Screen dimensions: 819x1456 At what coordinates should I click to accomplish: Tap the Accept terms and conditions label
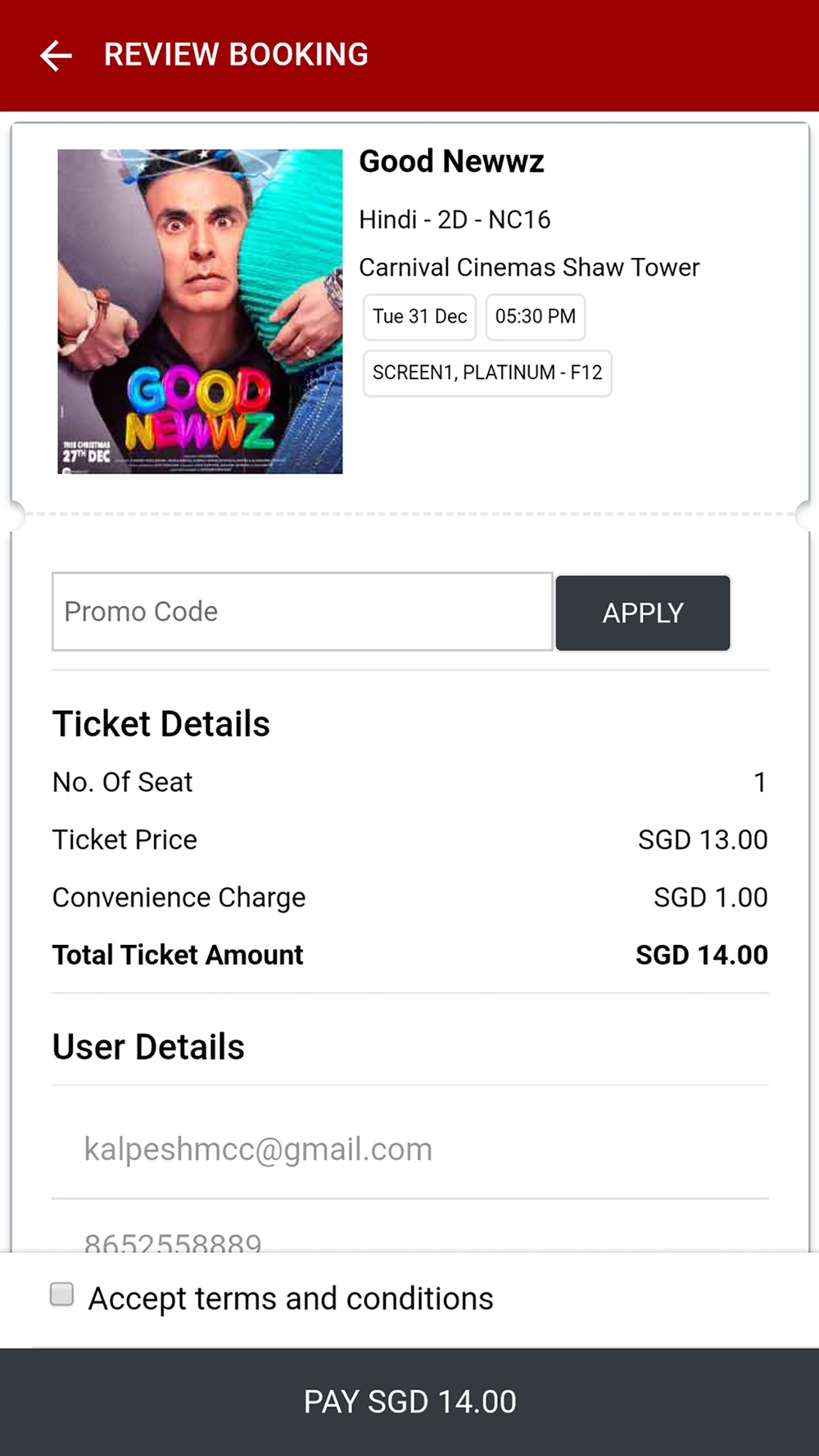tap(291, 1299)
